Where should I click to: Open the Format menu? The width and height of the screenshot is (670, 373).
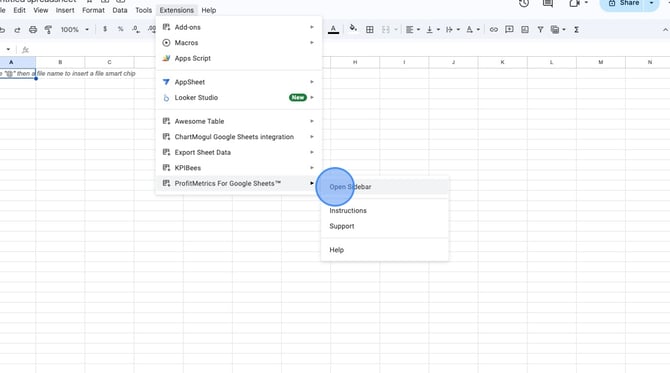(x=93, y=10)
